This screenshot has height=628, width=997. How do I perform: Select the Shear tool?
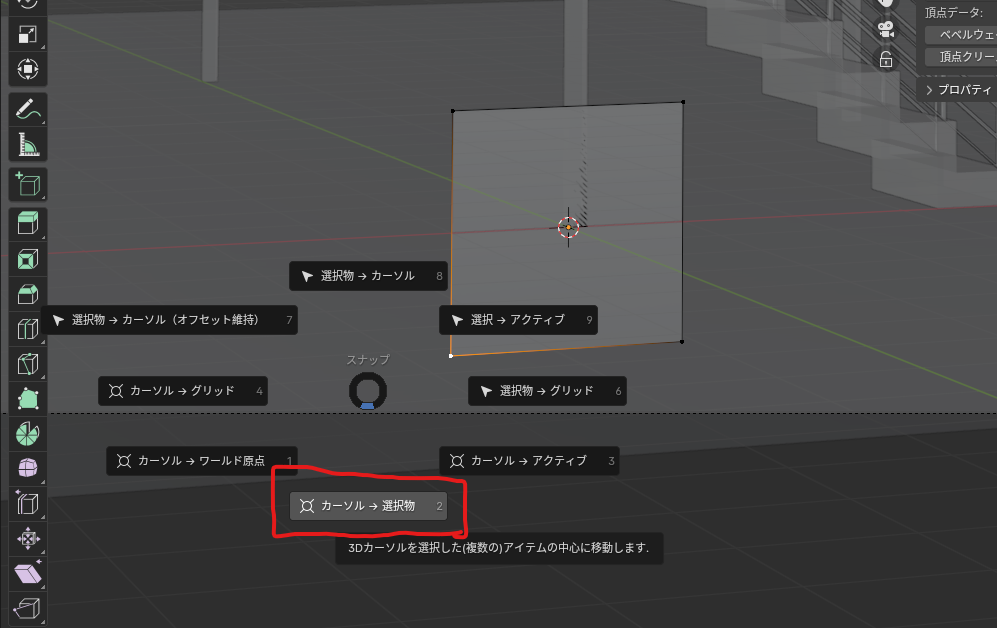click(x=28, y=573)
